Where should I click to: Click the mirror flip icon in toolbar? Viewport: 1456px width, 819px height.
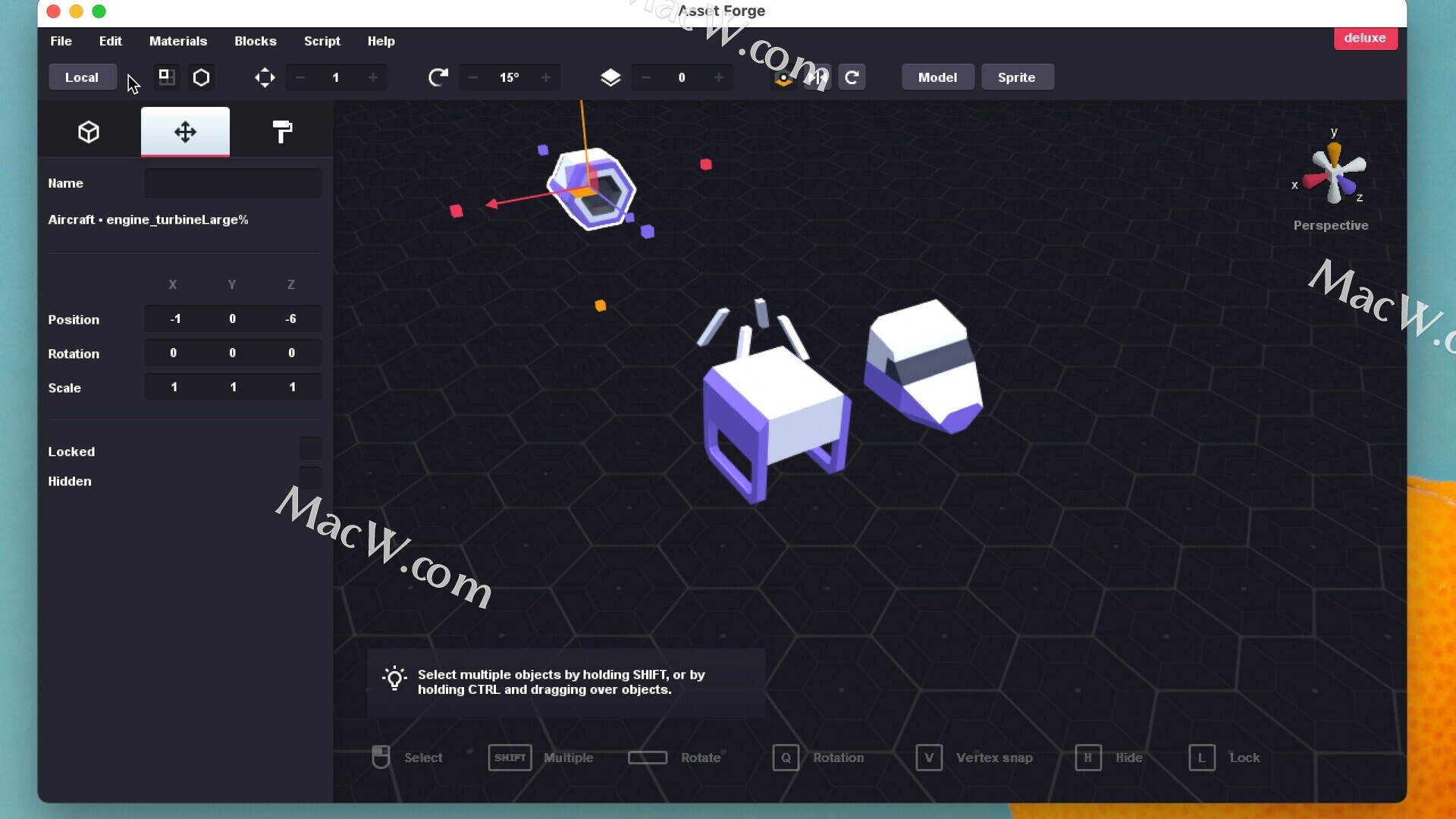pyautogui.click(x=817, y=77)
